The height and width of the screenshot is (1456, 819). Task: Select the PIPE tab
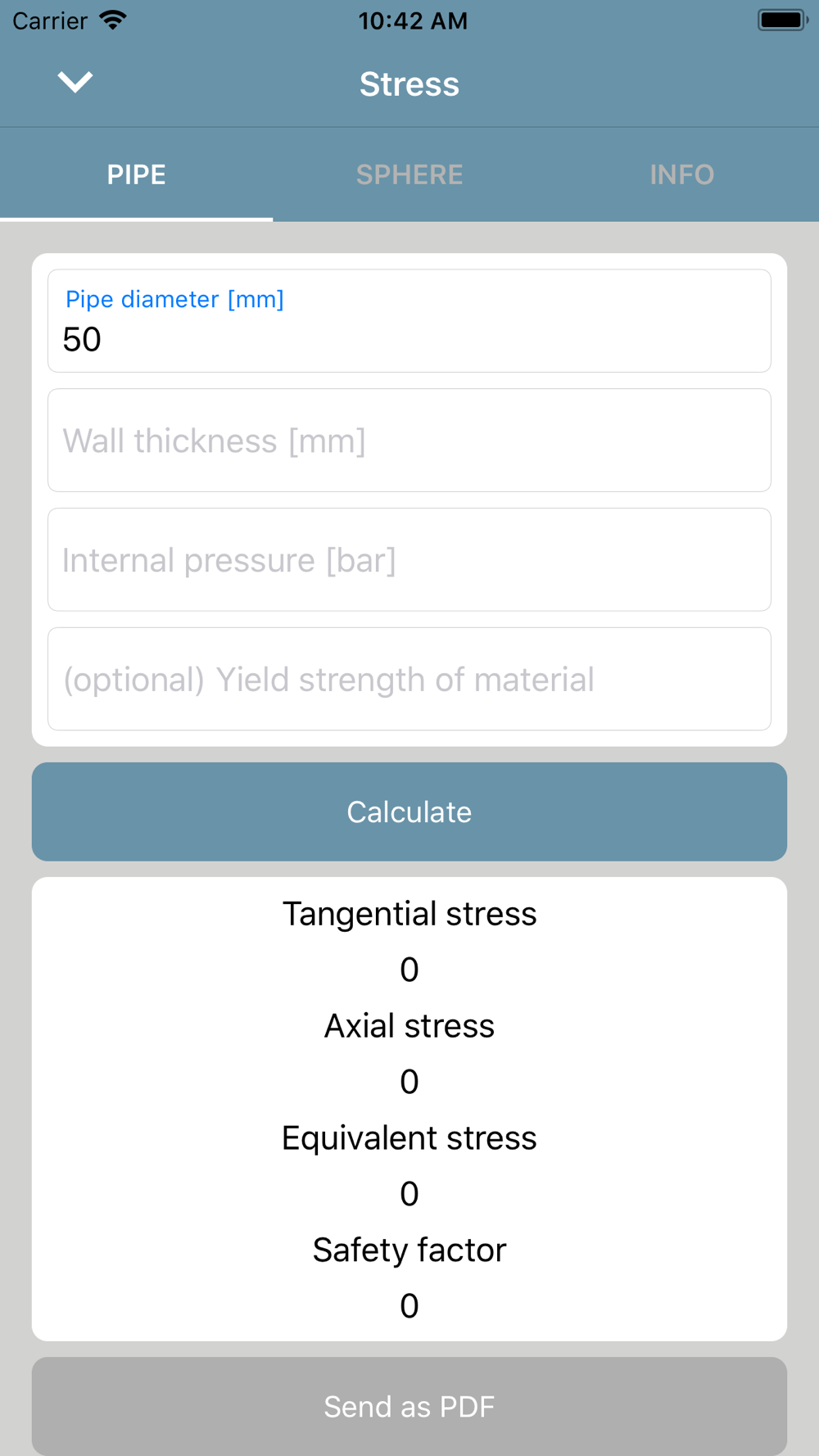[137, 174]
